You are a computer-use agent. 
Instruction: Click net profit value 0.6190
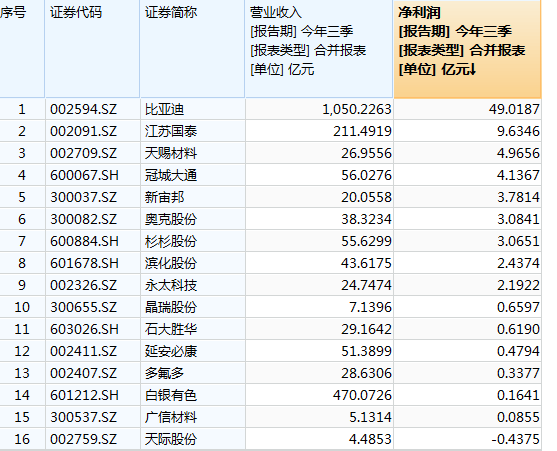pyautogui.click(x=518, y=329)
